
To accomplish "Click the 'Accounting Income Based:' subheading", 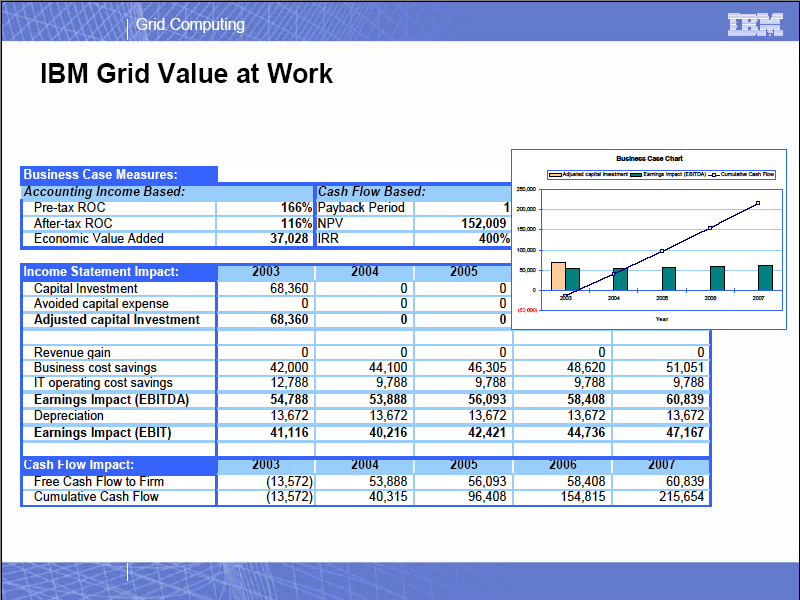I will [x=104, y=191].
